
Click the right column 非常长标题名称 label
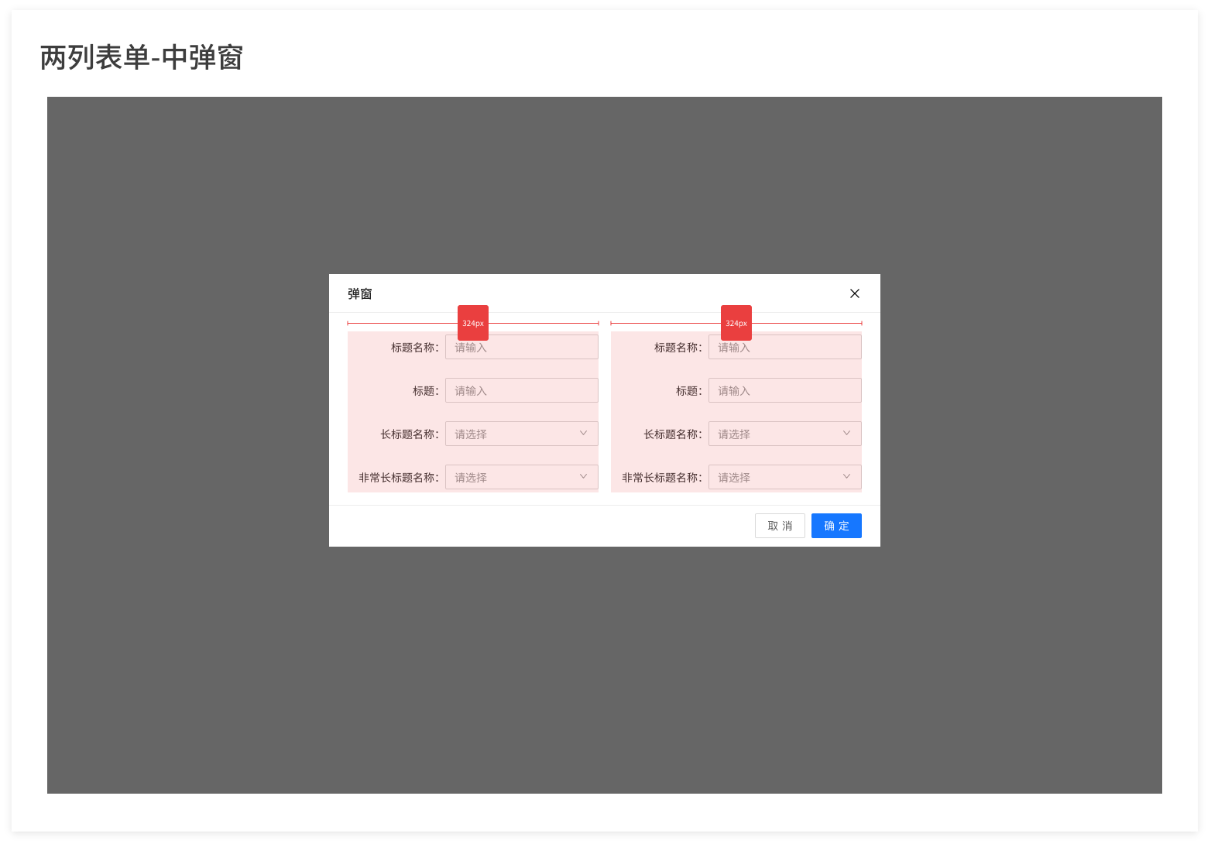point(661,478)
